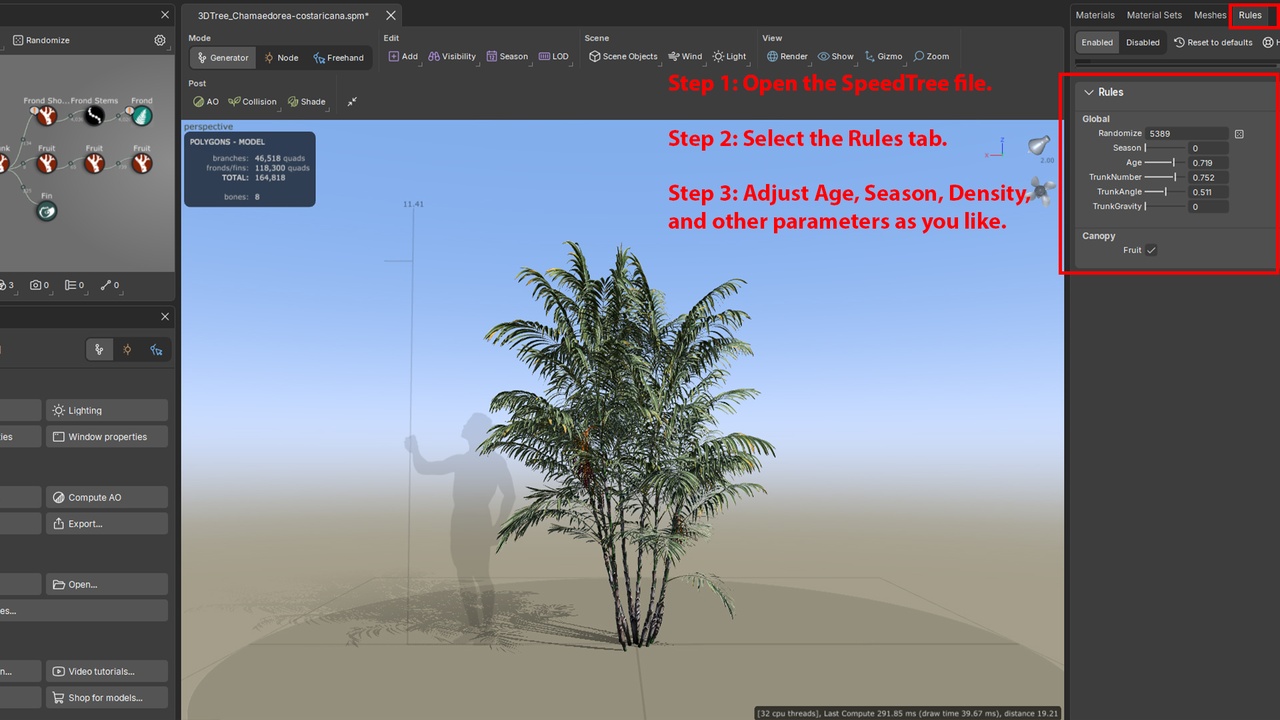Screen dimensions: 1280x720
Task: Open node graph settings gear
Action: point(160,40)
